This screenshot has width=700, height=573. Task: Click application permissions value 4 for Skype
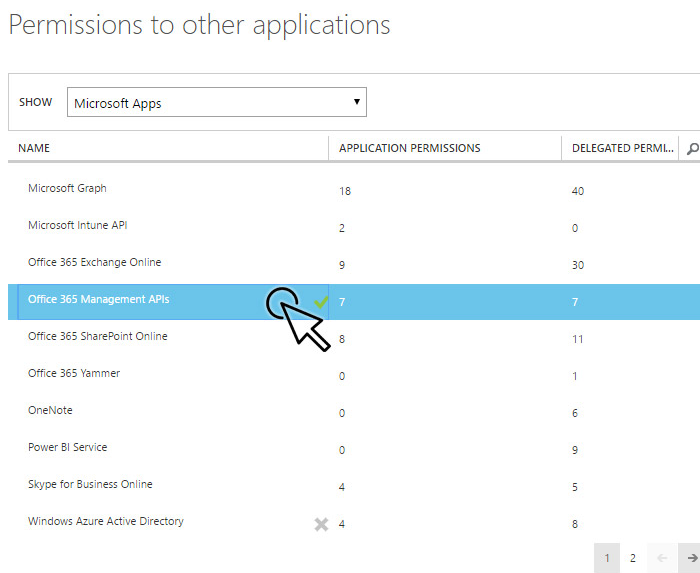pyautogui.click(x=342, y=488)
